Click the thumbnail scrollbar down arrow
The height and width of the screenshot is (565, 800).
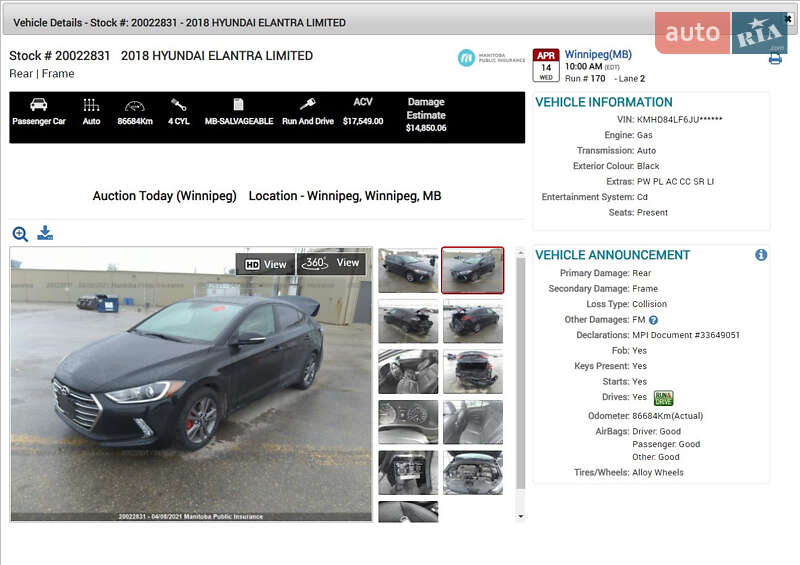coord(520,516)
